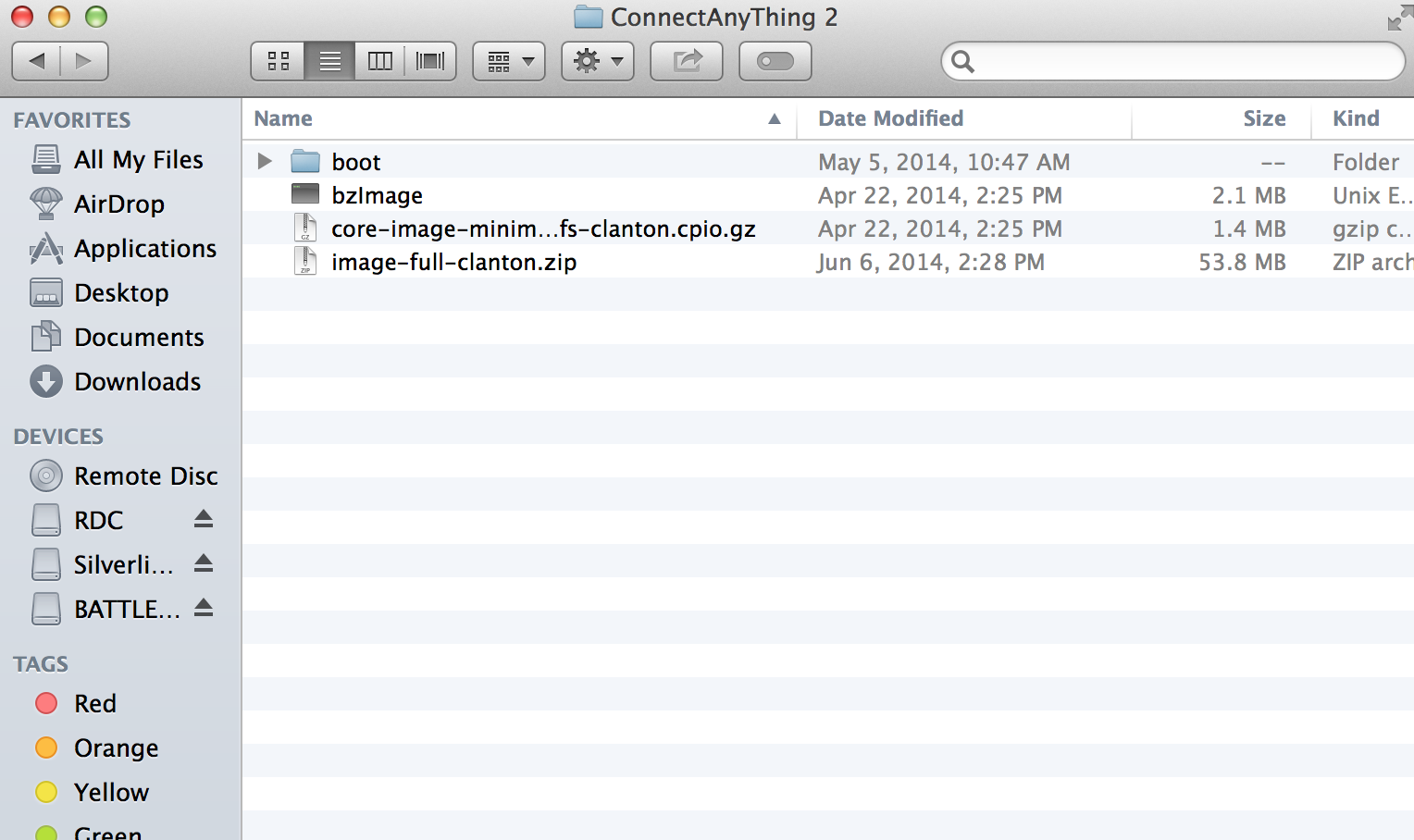This screenshot has height=840, width=1414.
Task: Click the Remote Disc icon
Action: pos(46,476)
